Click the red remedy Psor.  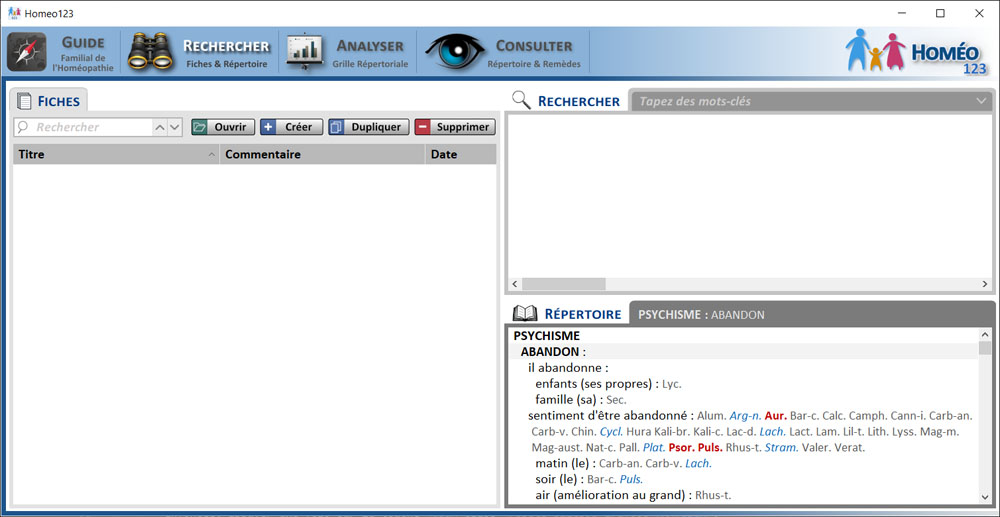pos(680,448)
